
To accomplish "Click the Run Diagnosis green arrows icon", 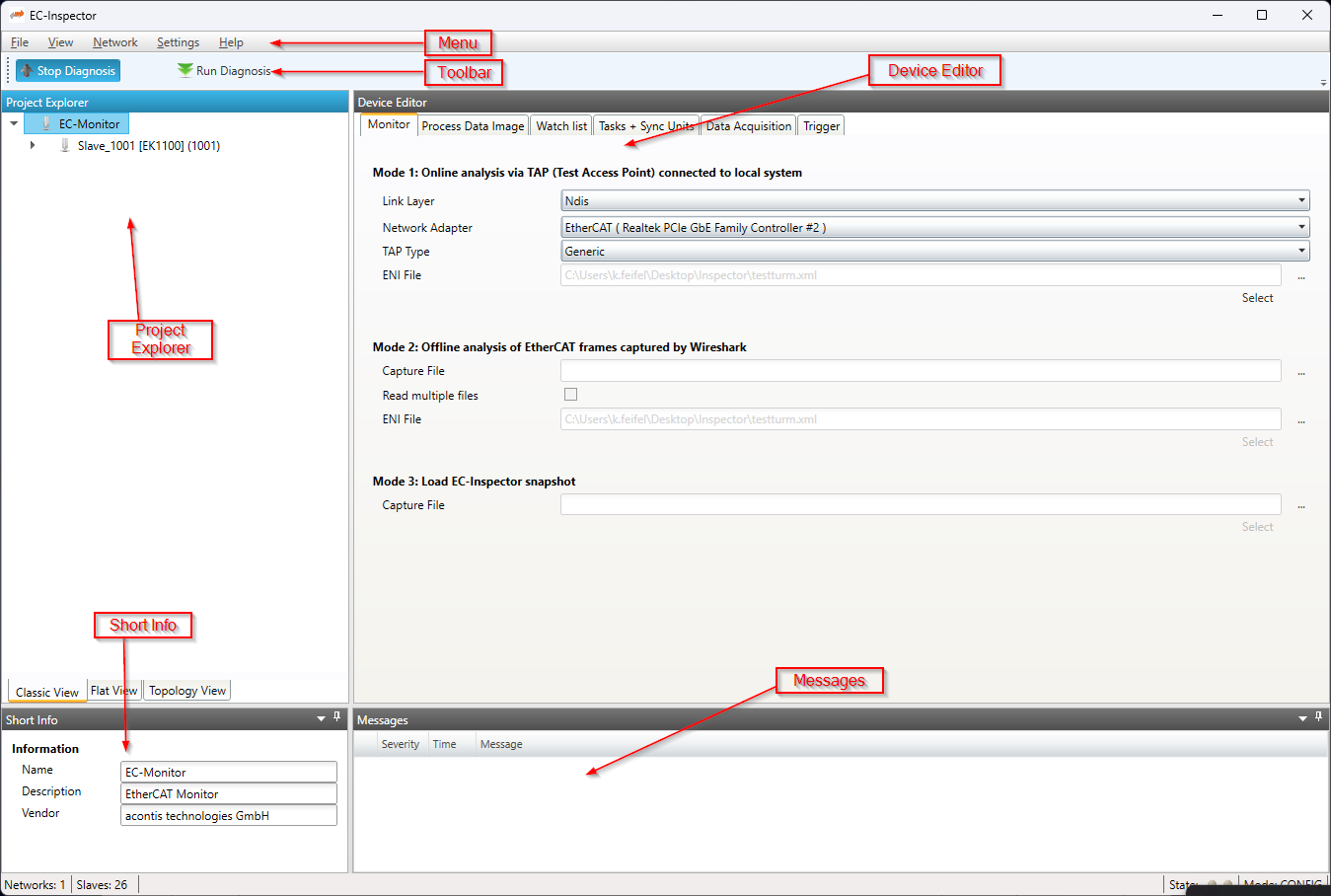I will pos(184,70).
